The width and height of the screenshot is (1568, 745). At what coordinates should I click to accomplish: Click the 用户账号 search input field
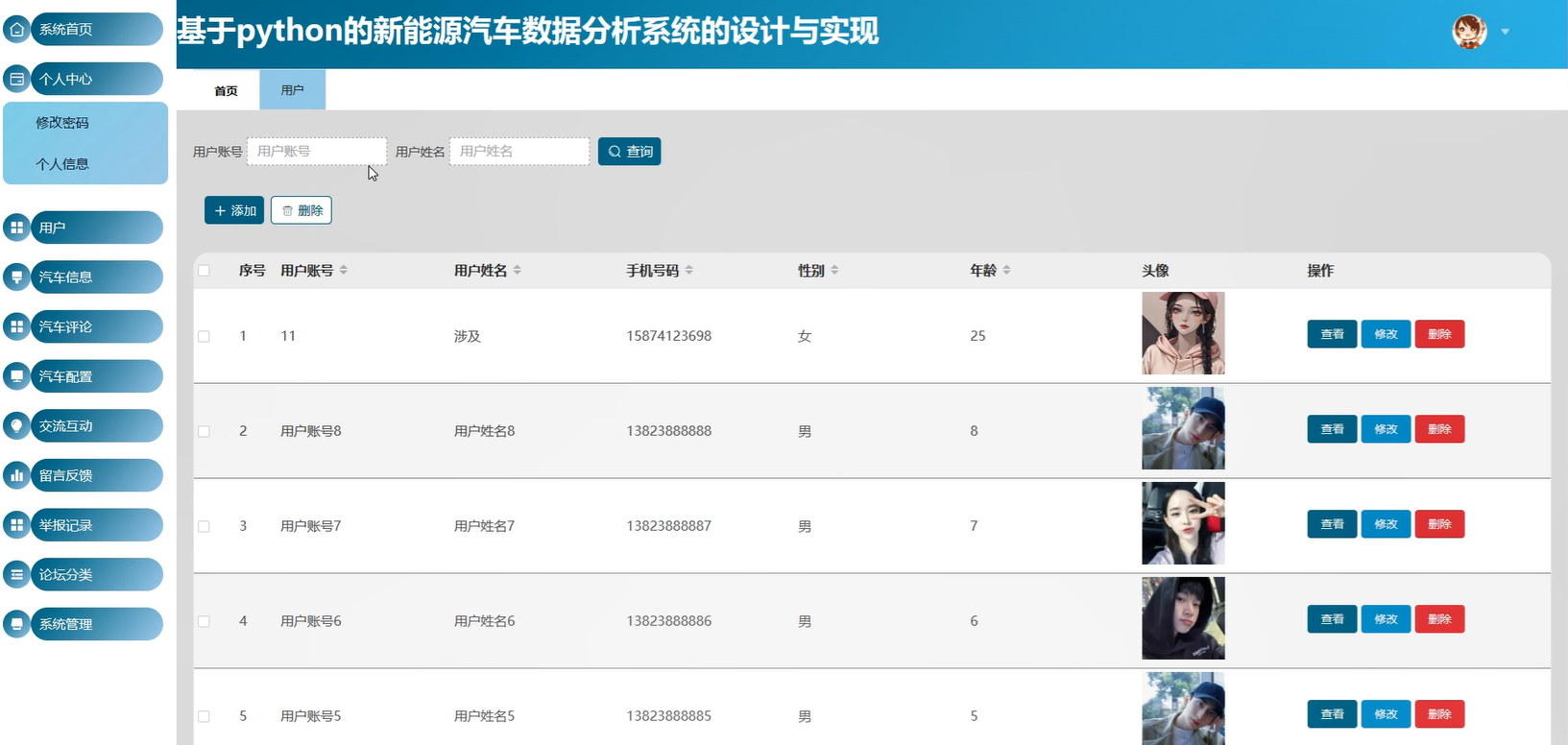[317, 151]
